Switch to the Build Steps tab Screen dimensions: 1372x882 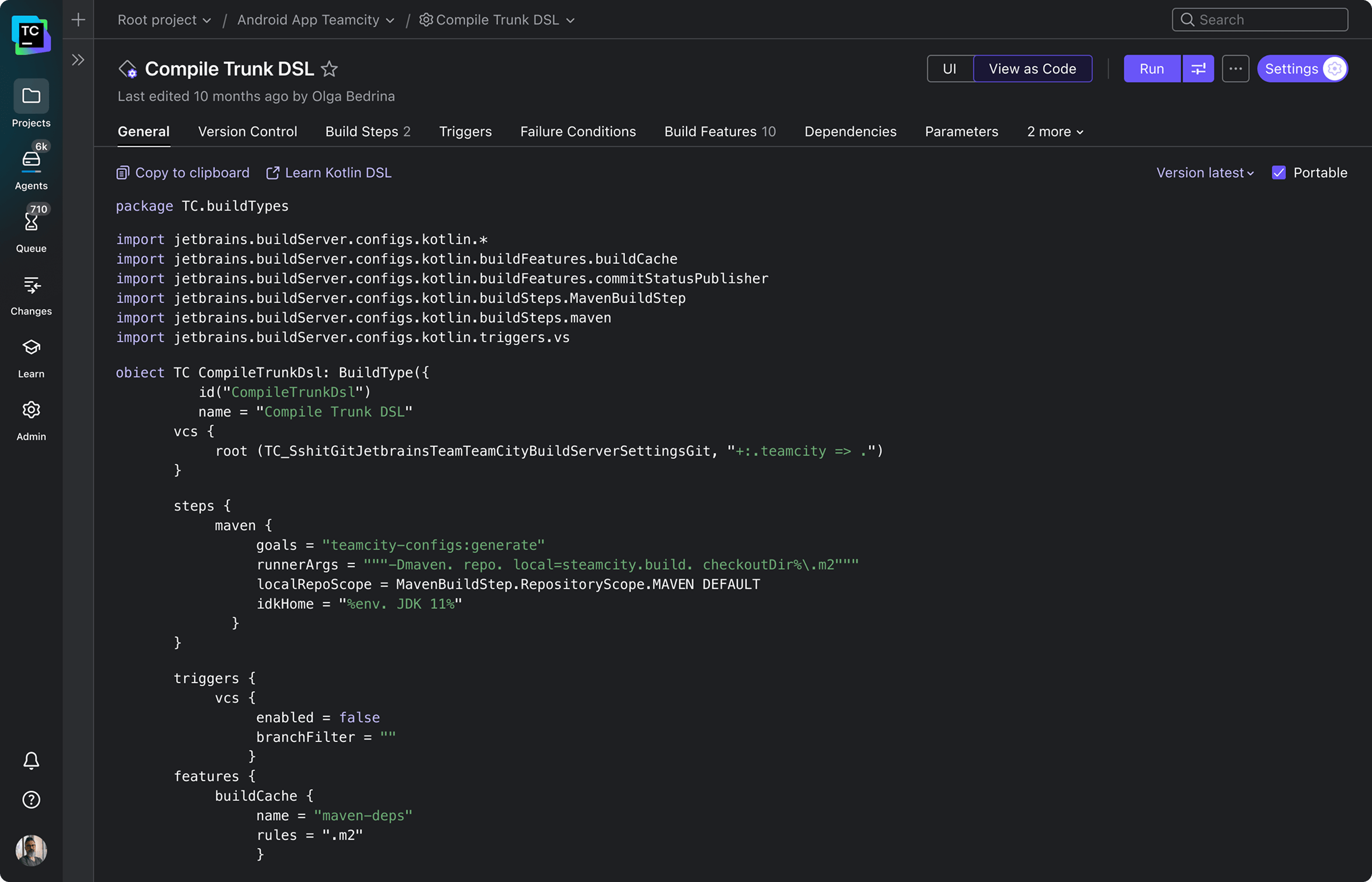click(362, 131)
